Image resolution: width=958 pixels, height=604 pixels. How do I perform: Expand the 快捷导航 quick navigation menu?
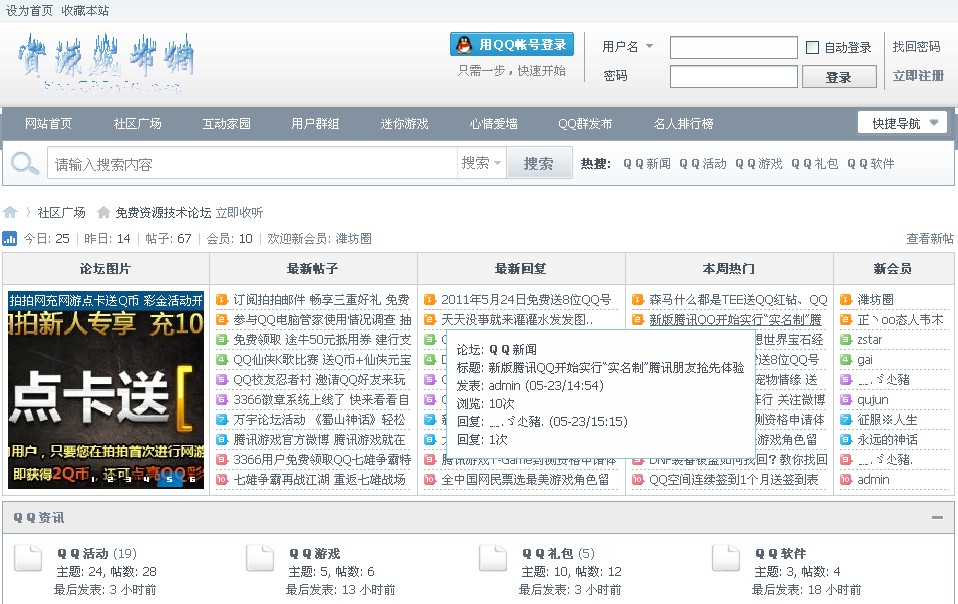point(902,123)
